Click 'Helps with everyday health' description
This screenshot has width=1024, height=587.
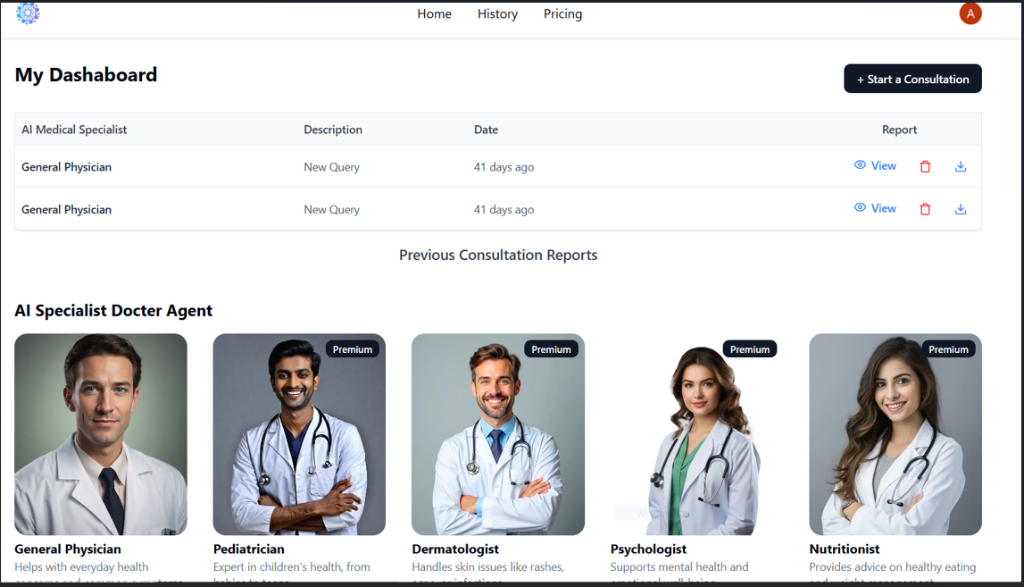coord(82,567)
